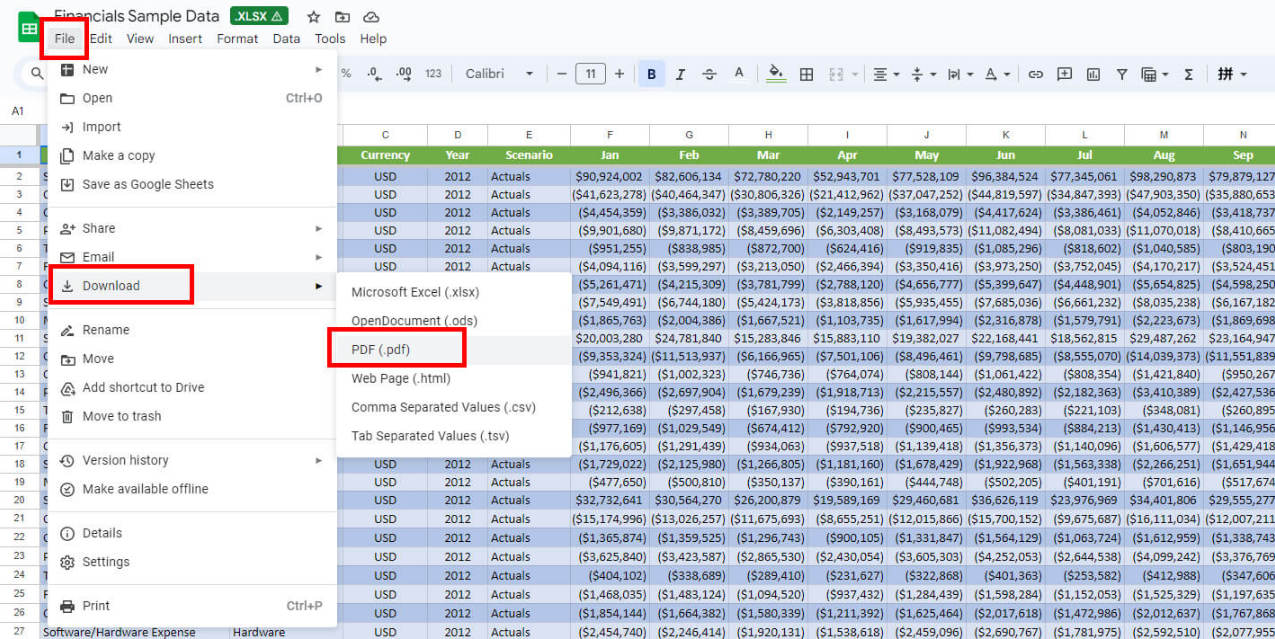
Task: Select Make available offline
Action: [192, 489]
